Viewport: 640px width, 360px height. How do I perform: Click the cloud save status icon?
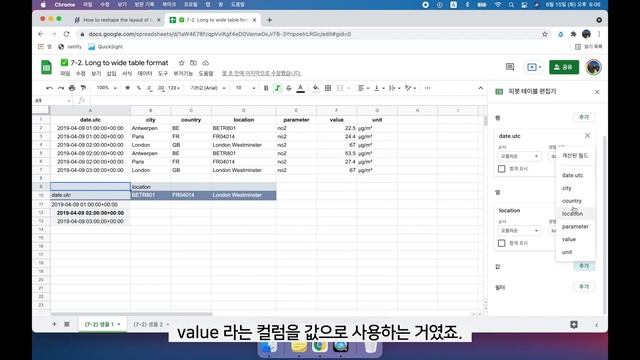pyautogui.click(x=205, y=63)
